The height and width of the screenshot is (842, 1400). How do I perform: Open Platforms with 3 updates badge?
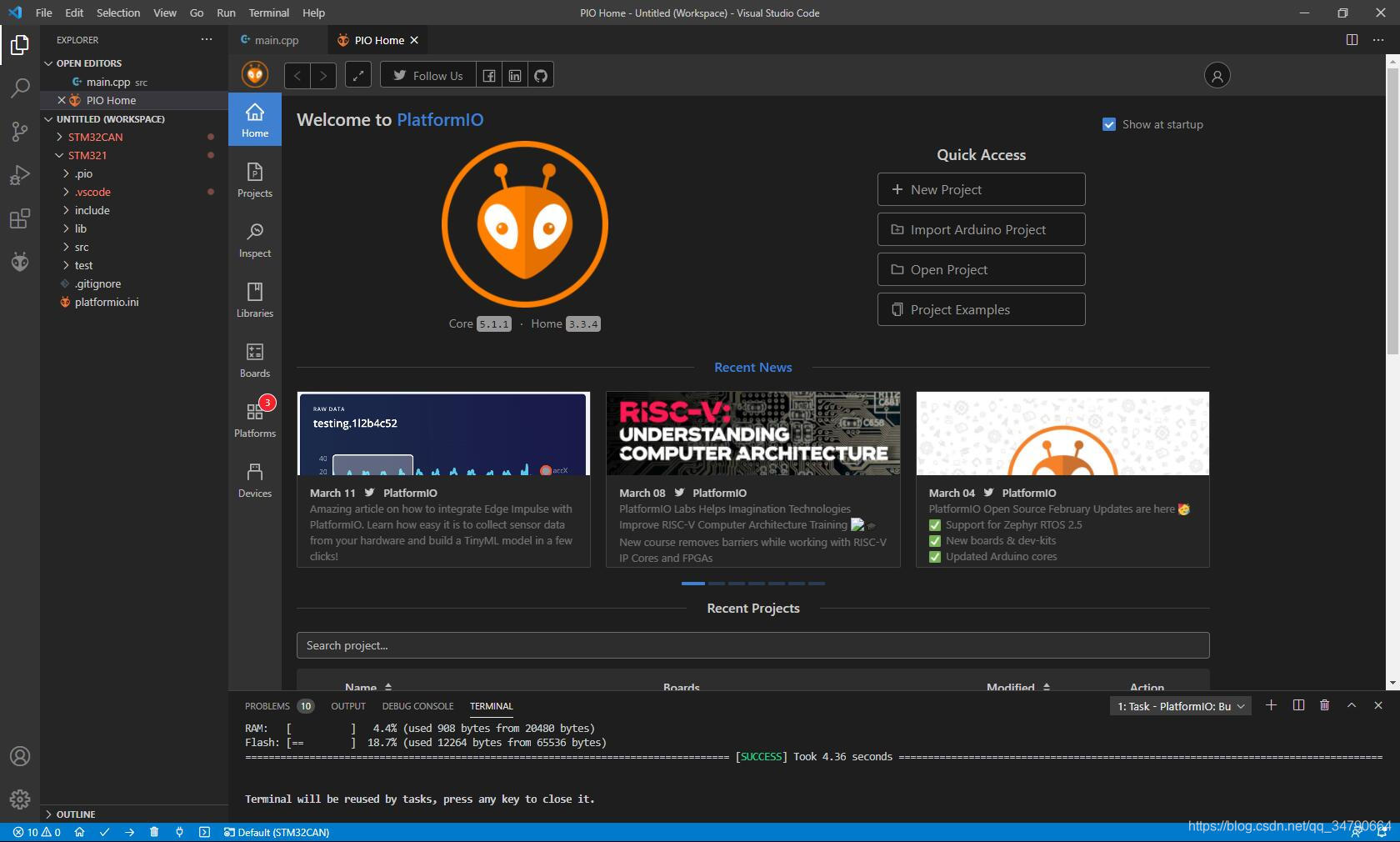tap(255, 420)
